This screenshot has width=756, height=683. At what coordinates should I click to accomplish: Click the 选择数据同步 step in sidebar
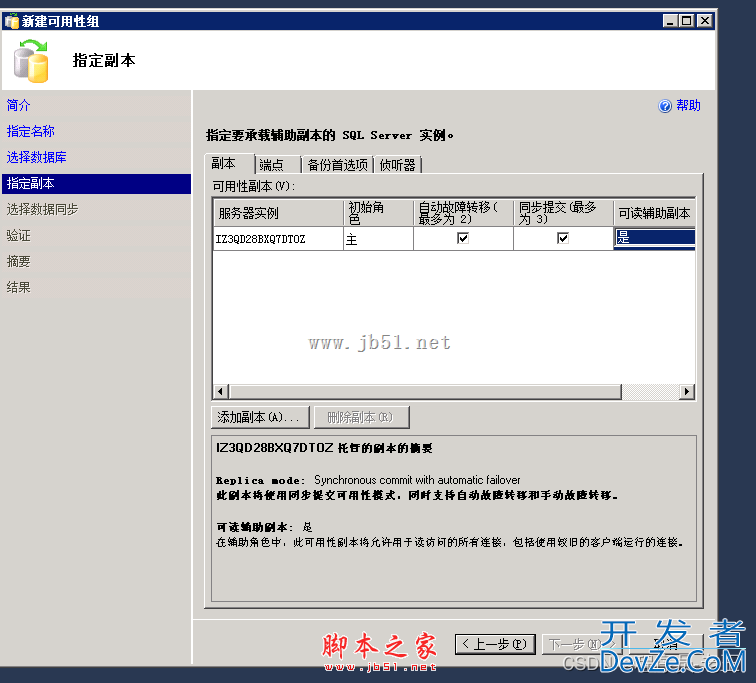[42, 209]
